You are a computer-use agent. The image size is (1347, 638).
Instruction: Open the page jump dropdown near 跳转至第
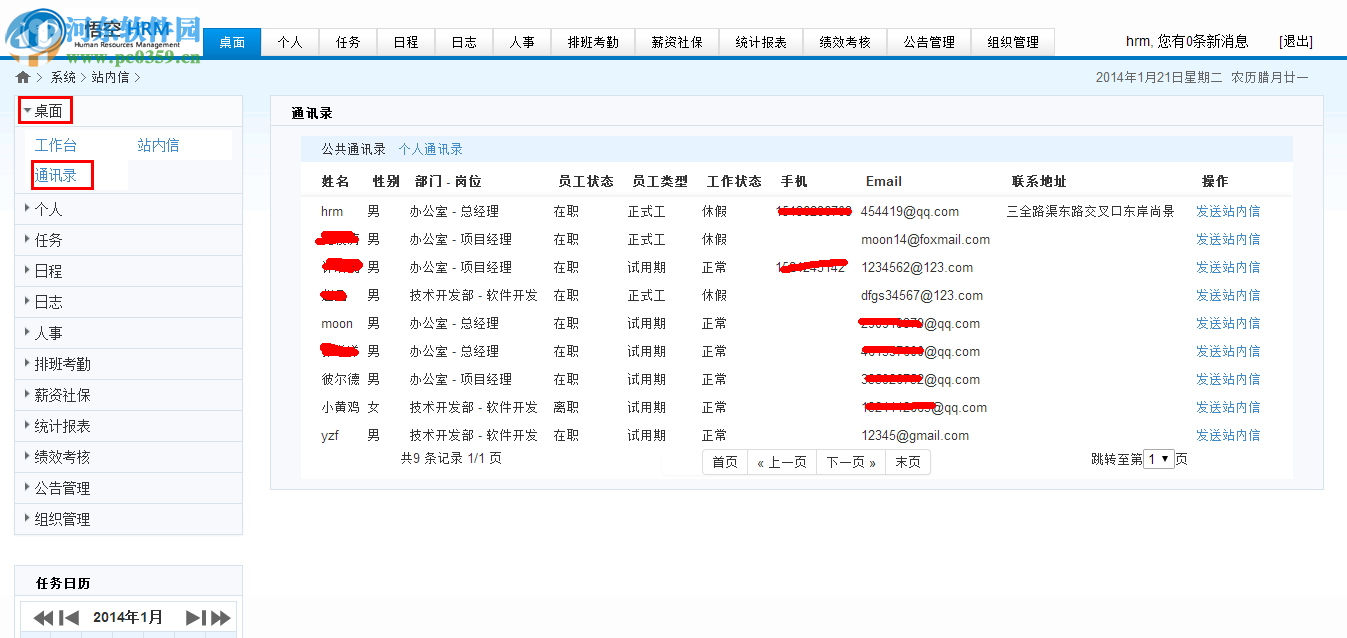pyautogui.click(x=1157, y=458)
